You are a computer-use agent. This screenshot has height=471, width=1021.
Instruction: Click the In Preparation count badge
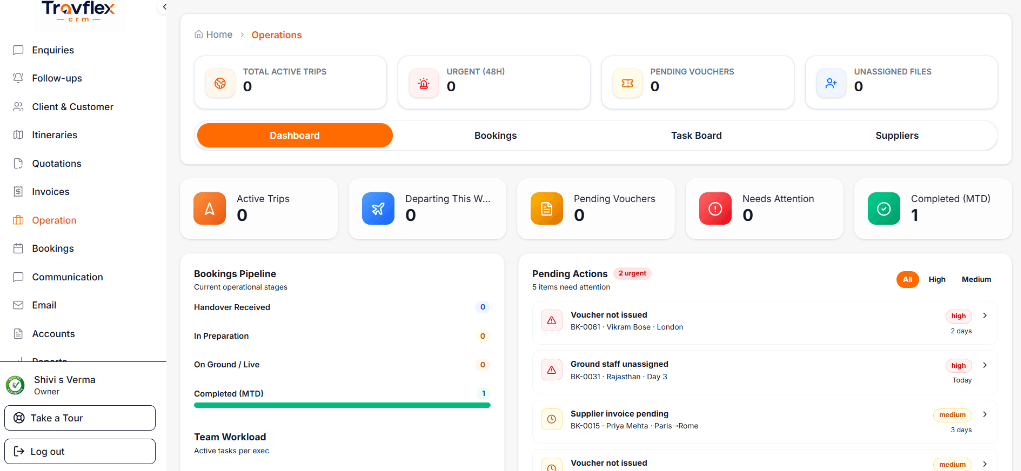click(483, 336)
